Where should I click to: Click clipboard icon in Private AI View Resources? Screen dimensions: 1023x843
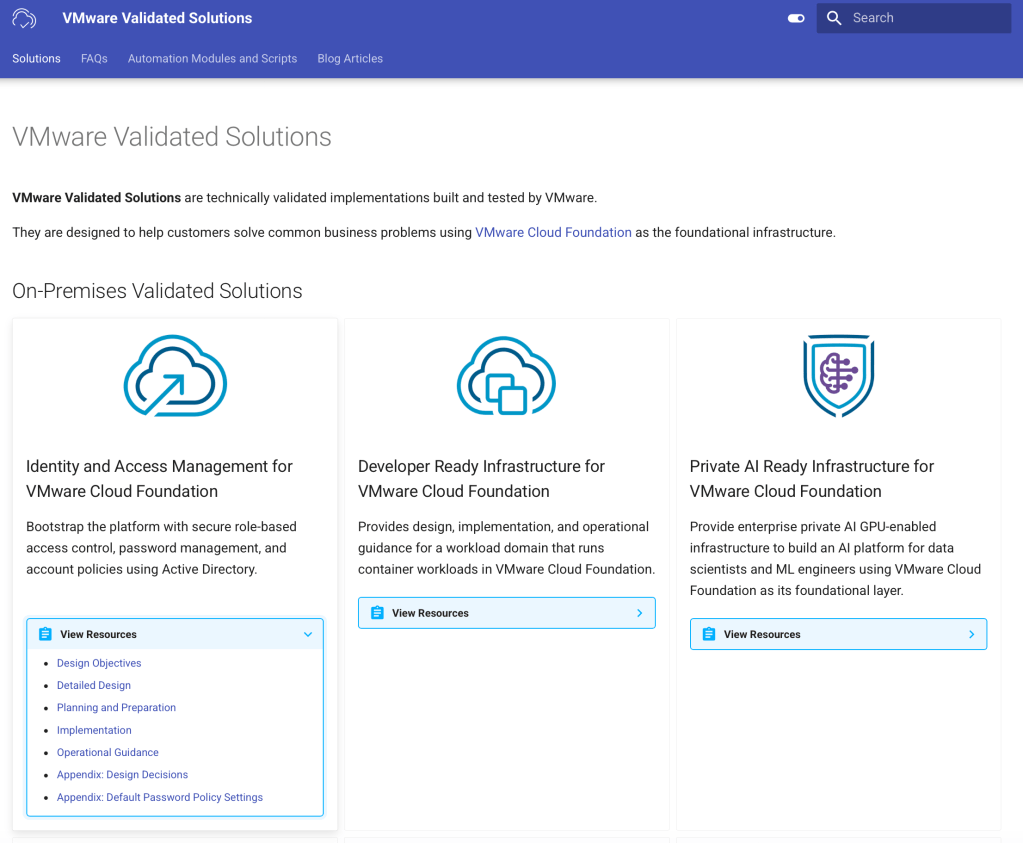pyautogui.click(x=709, y=634)
